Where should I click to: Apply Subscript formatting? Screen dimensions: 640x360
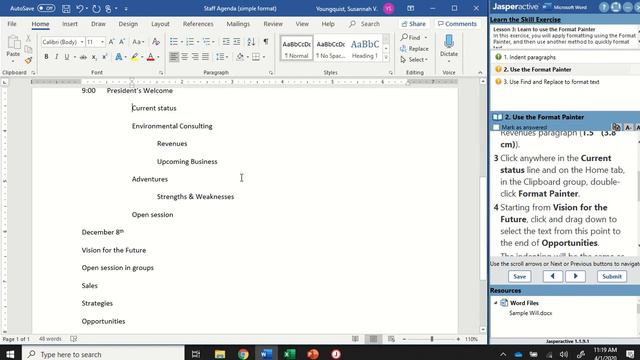pos(94,57)
